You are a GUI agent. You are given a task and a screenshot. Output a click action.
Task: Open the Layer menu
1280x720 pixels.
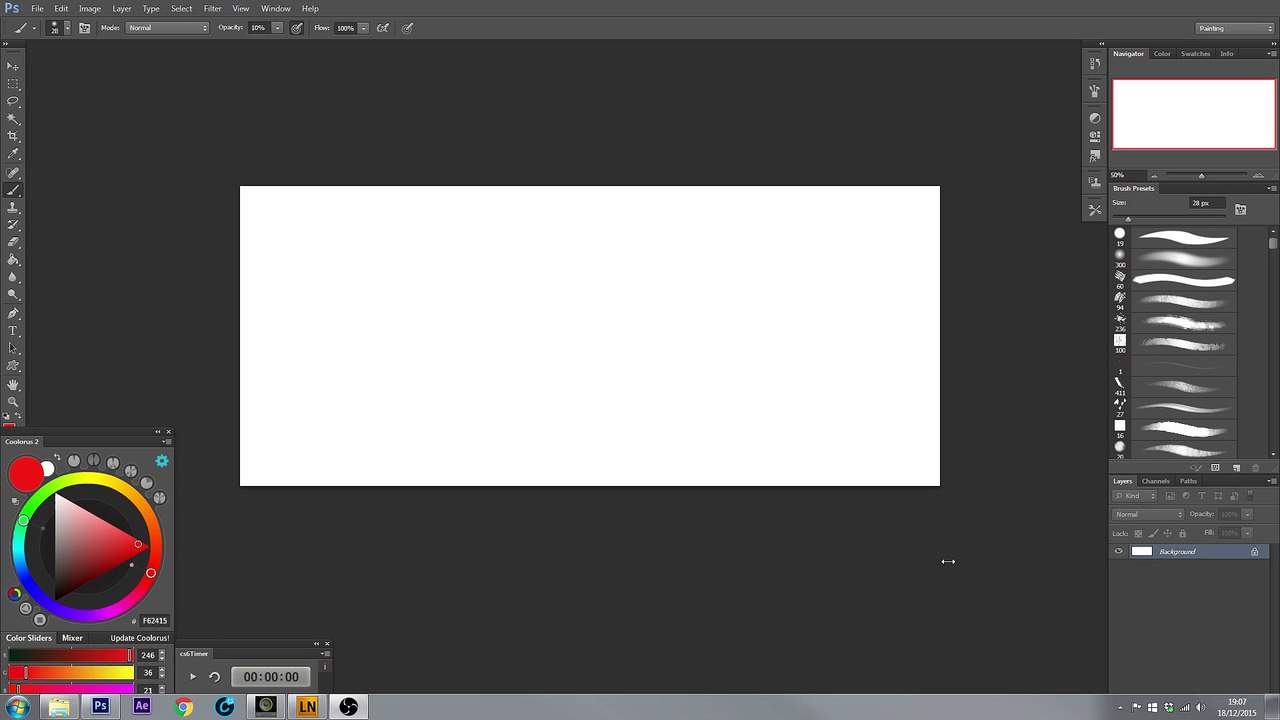coord(122,9)
